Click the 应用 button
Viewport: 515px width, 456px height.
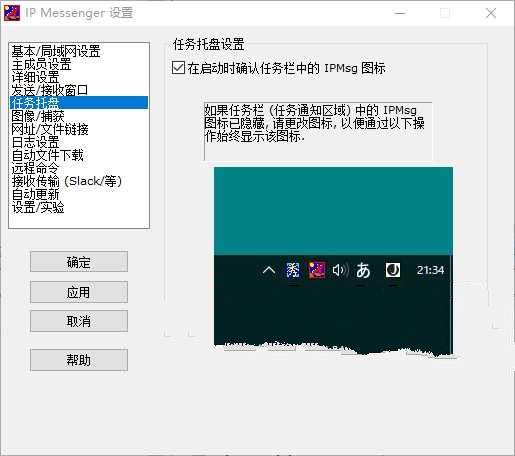pos(79,292)
